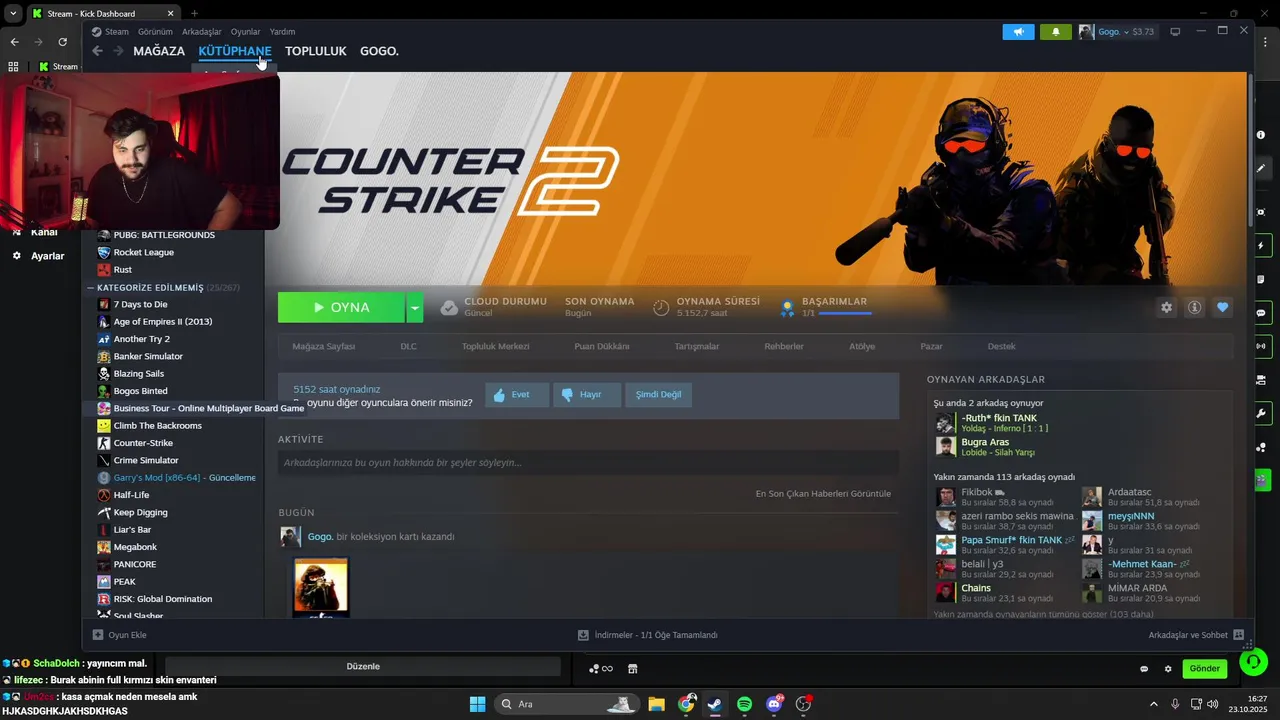
Task: Show hidden Windows tray icons chevron
Action: [x=1153, y=704]
